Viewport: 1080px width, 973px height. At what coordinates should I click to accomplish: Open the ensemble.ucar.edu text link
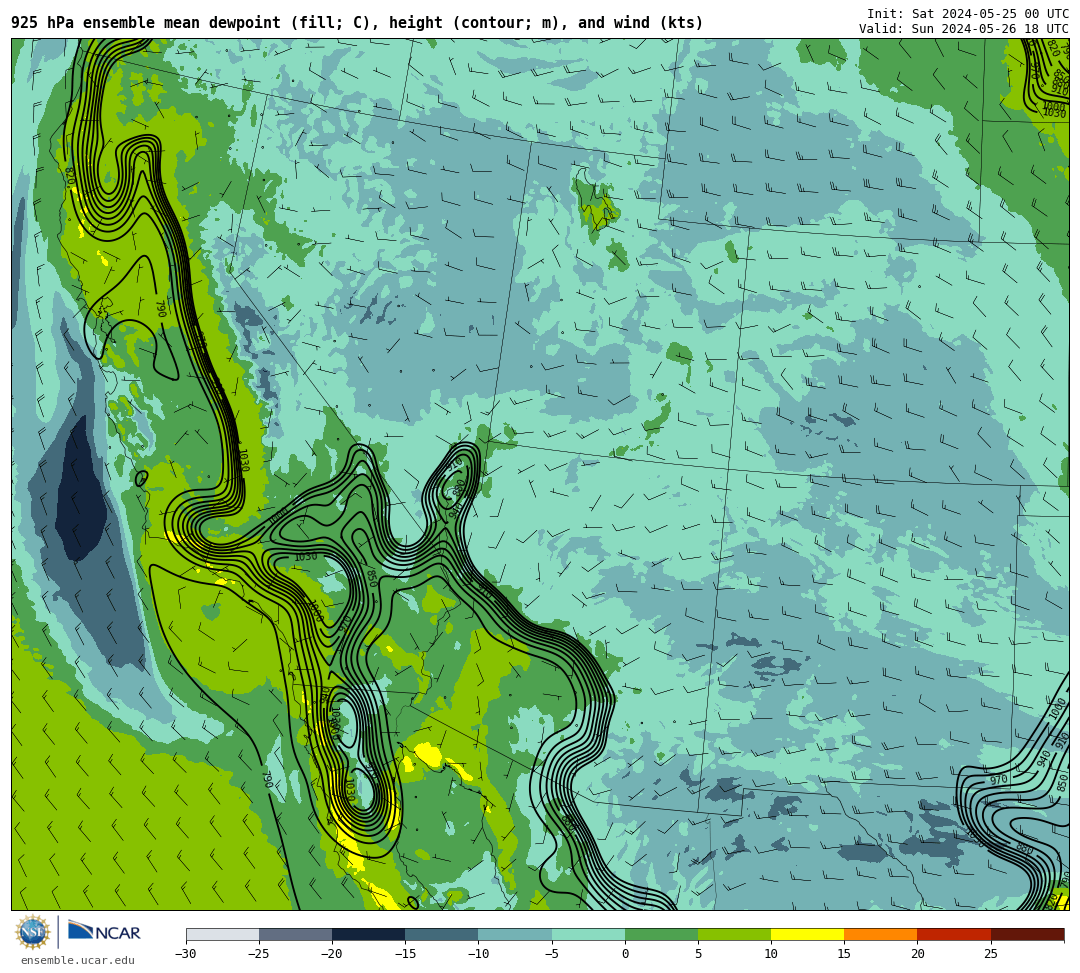click(78, 960)
